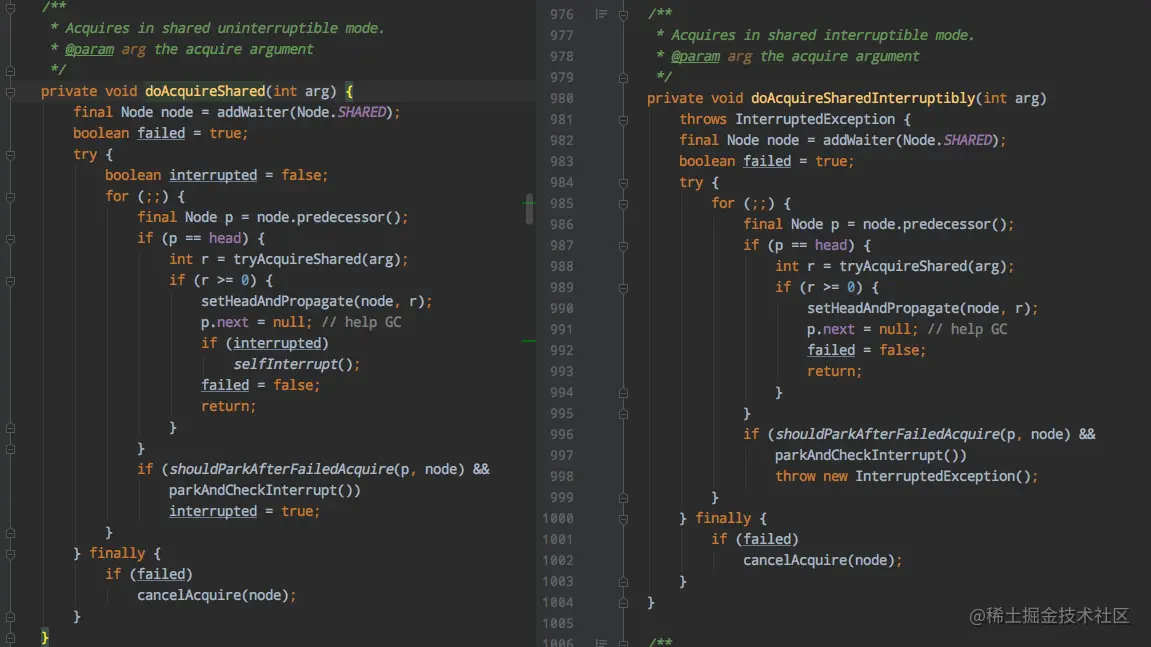
Task: Collapse finally block at line 1000
Action: [x=623, y=519]
